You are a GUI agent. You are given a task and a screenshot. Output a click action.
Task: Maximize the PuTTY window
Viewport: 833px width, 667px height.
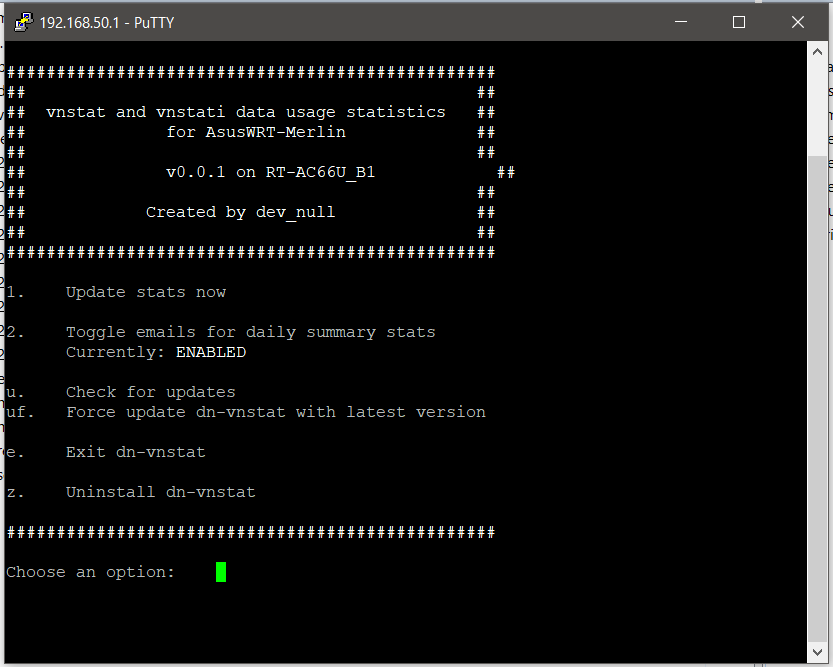coord(738,22)
